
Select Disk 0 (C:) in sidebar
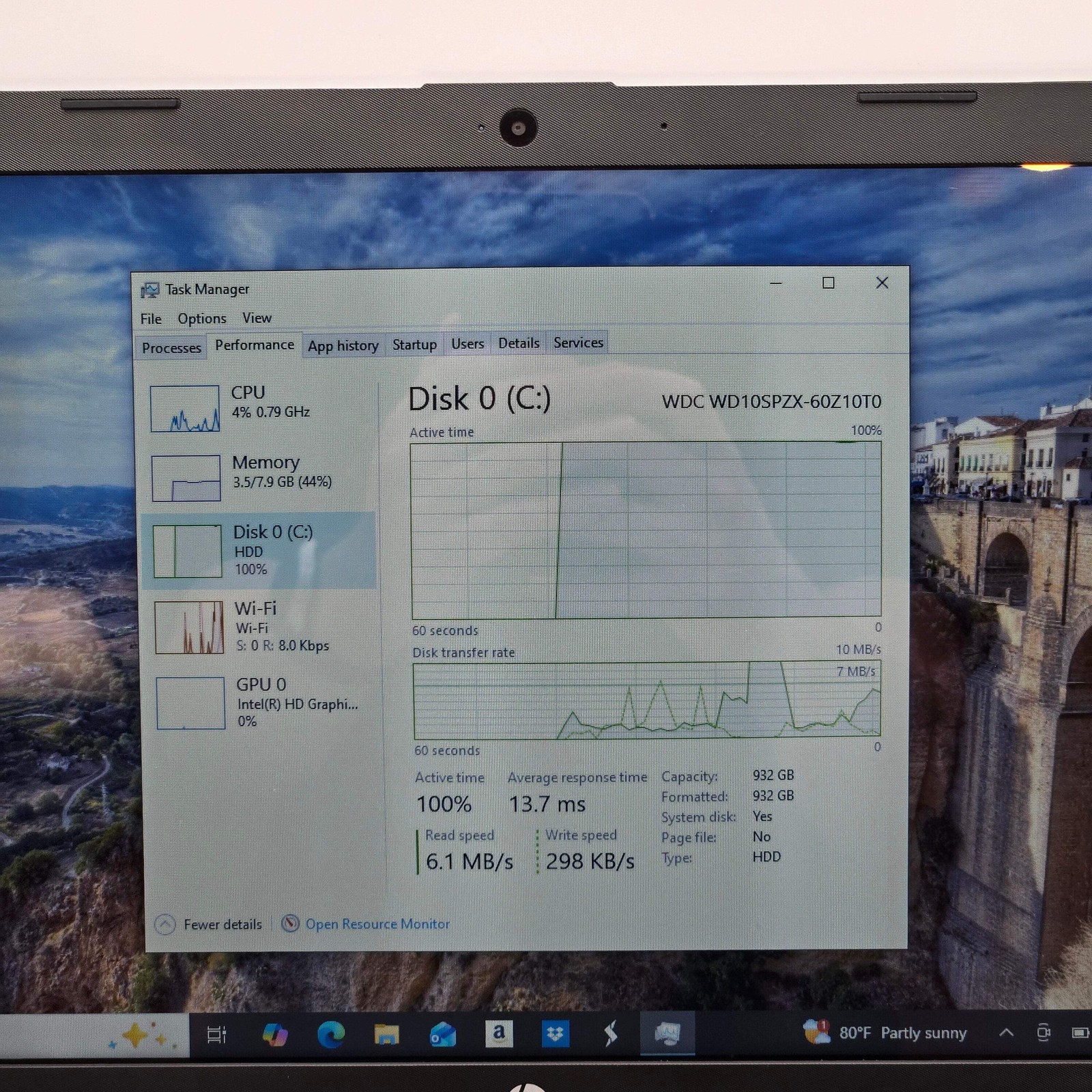[x=259, y=550]
